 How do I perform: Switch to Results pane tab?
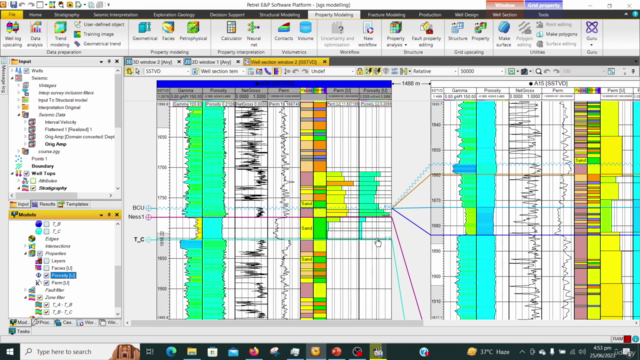pyautogui.click(x=44, y=204)
